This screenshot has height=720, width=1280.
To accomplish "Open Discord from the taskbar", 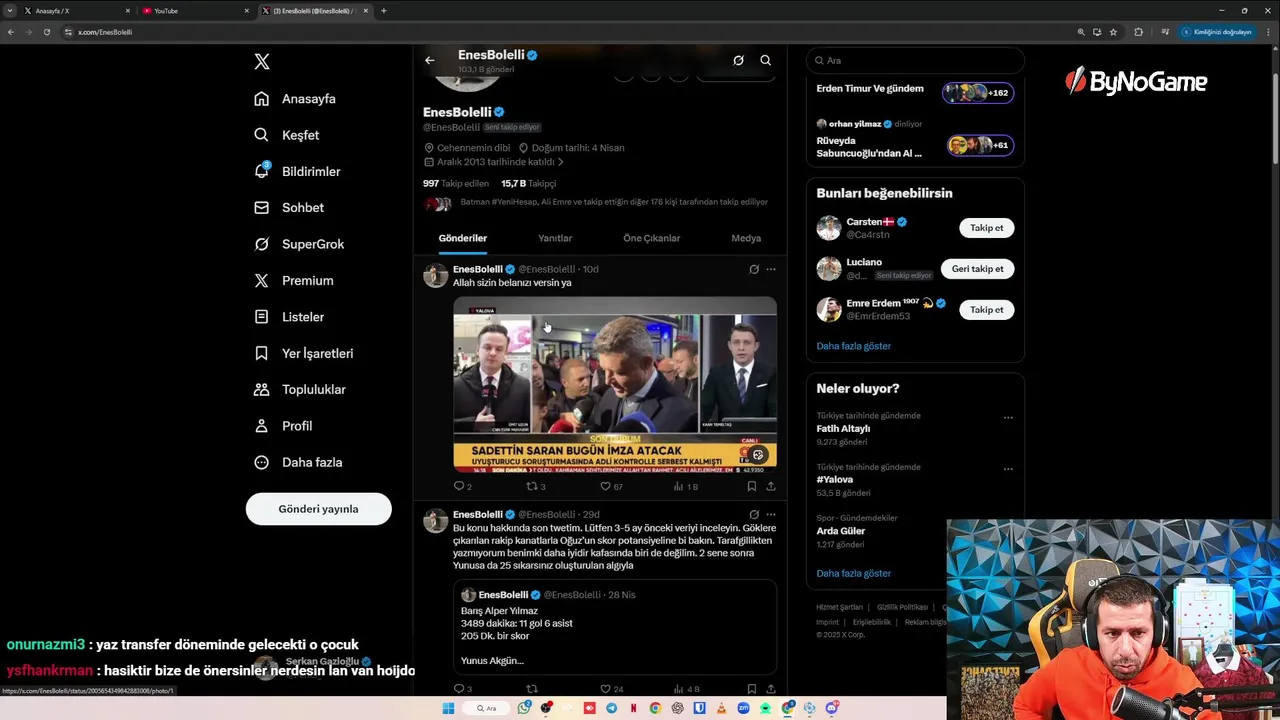I will point(832,708).
